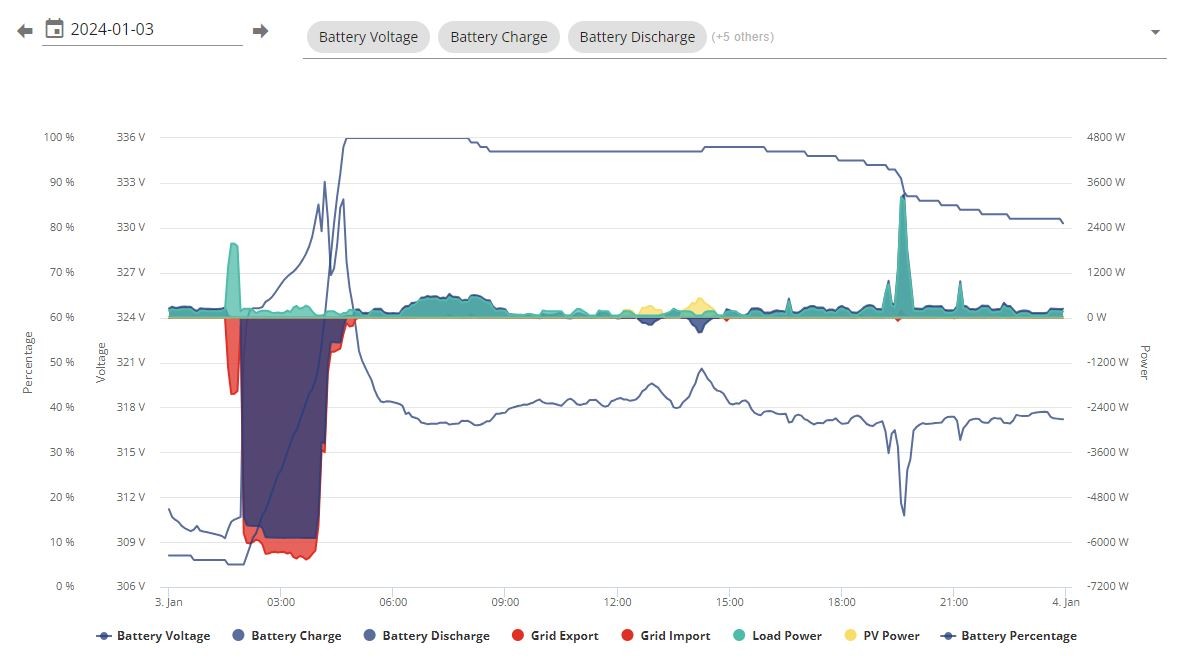Click the '4. Jan' axis label
Image resolution: width=1180 pixels, height=665 pixels.
pyautogui.click(x=1066, y=602)
